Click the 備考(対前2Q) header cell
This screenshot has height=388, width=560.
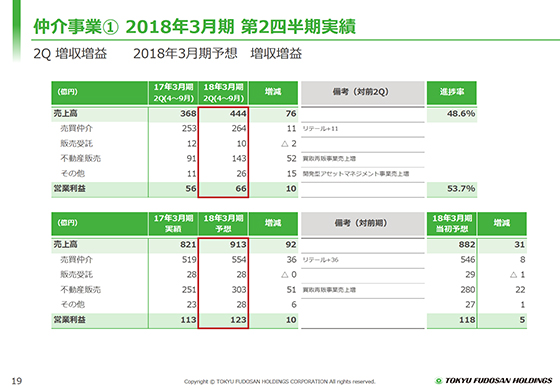[362, 92]
